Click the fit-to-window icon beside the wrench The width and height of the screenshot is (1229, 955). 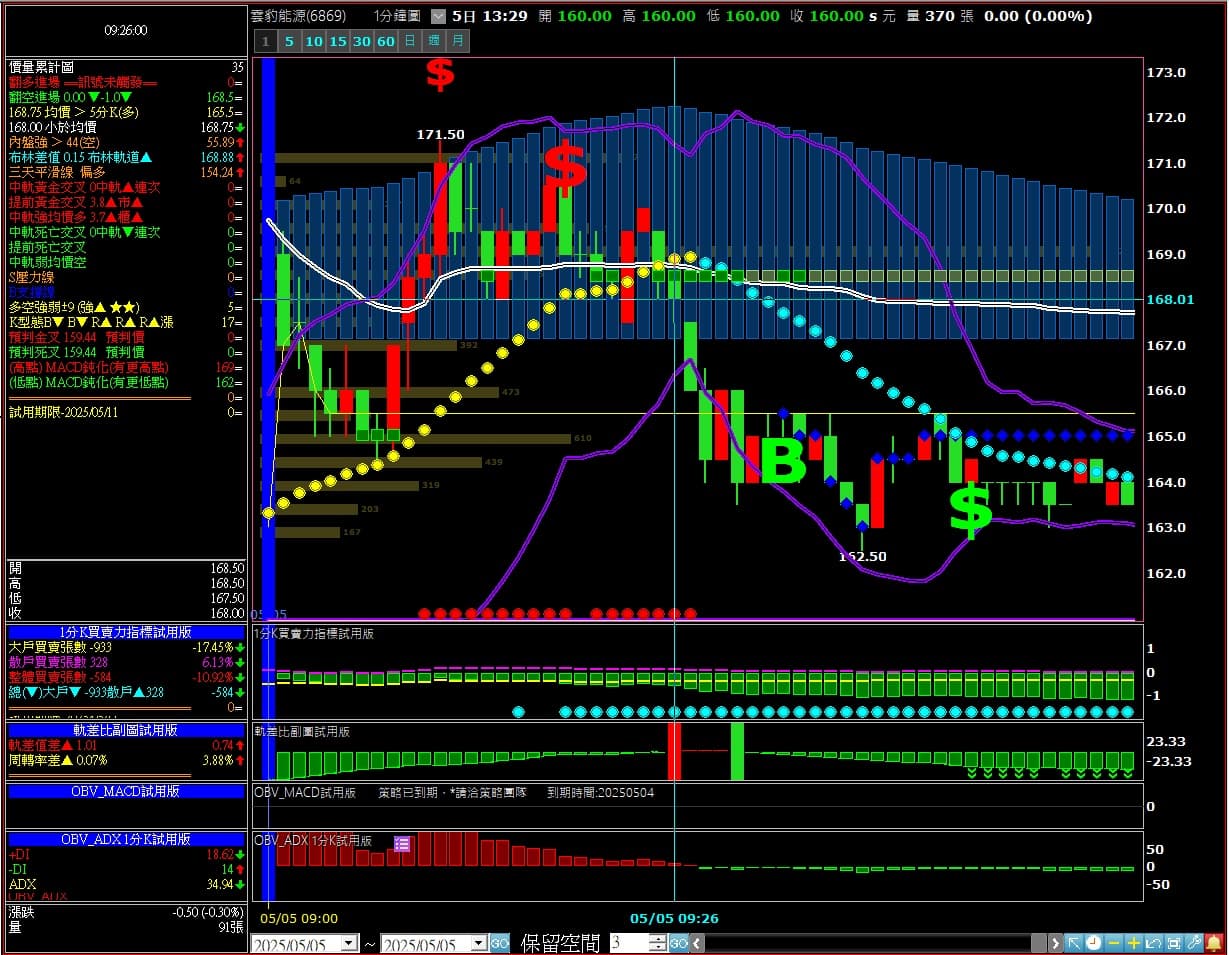coord(1174,943)
